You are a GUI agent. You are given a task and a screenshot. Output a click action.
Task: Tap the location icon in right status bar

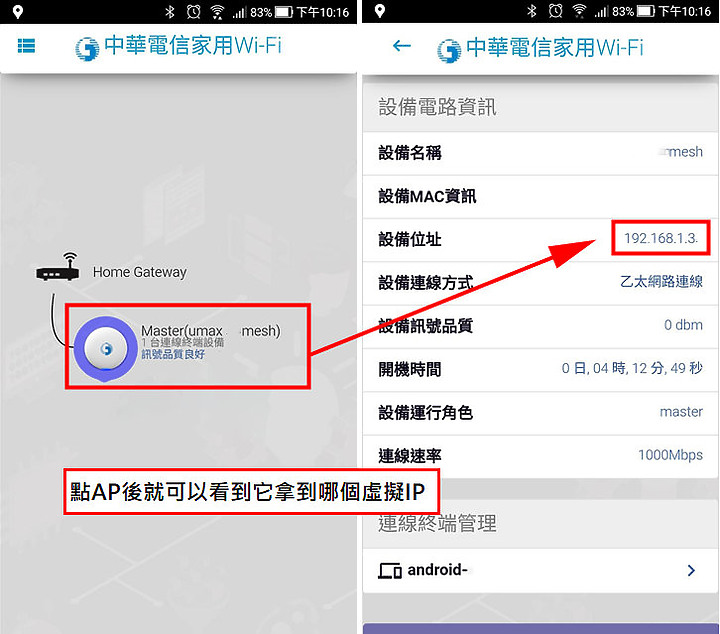point(379,11)
